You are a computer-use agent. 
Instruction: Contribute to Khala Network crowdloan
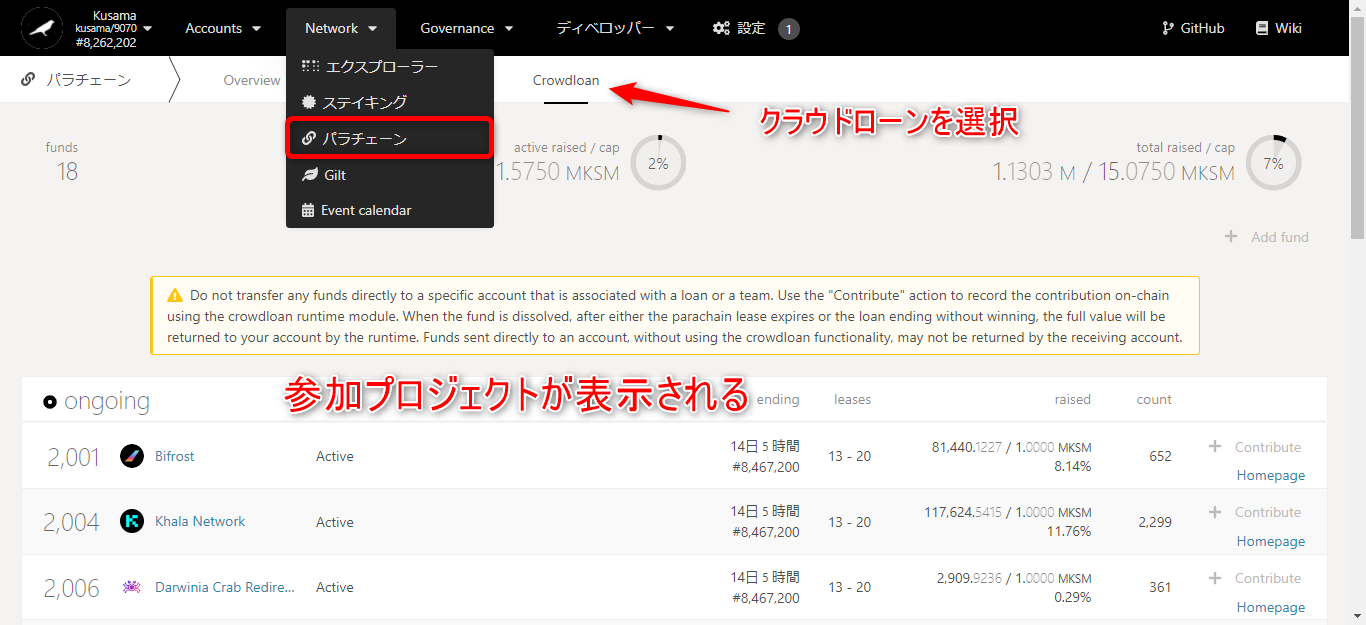[x=1256, y=512]
